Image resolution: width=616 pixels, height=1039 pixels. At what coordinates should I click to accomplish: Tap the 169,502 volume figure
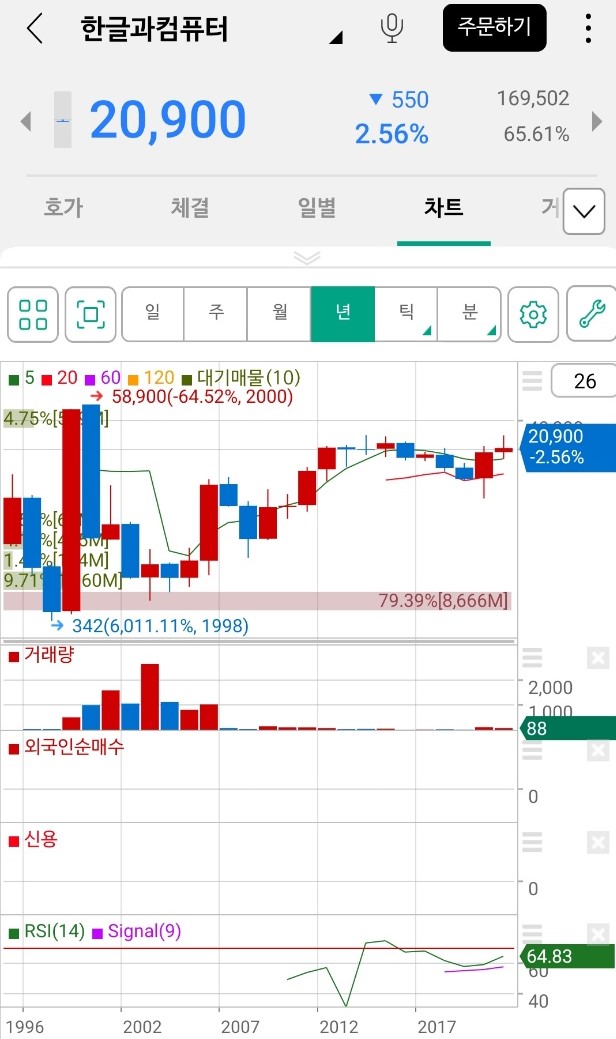[533, 99]
